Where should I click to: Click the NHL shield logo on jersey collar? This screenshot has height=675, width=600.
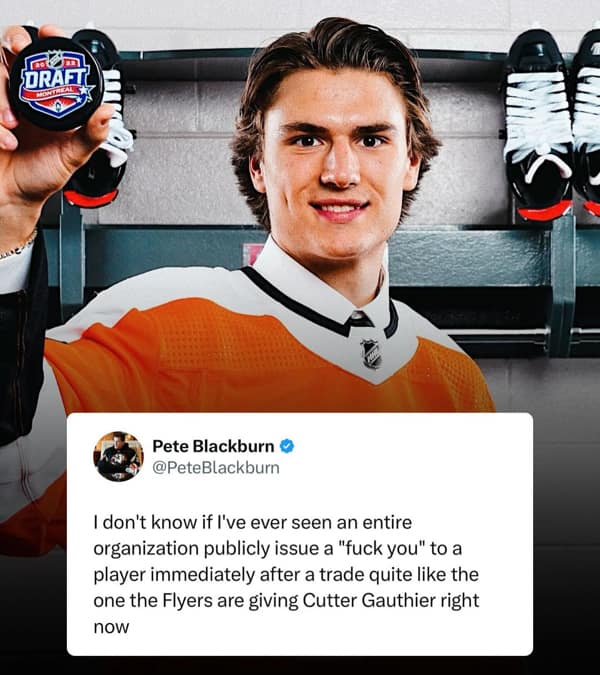point(371,354)
